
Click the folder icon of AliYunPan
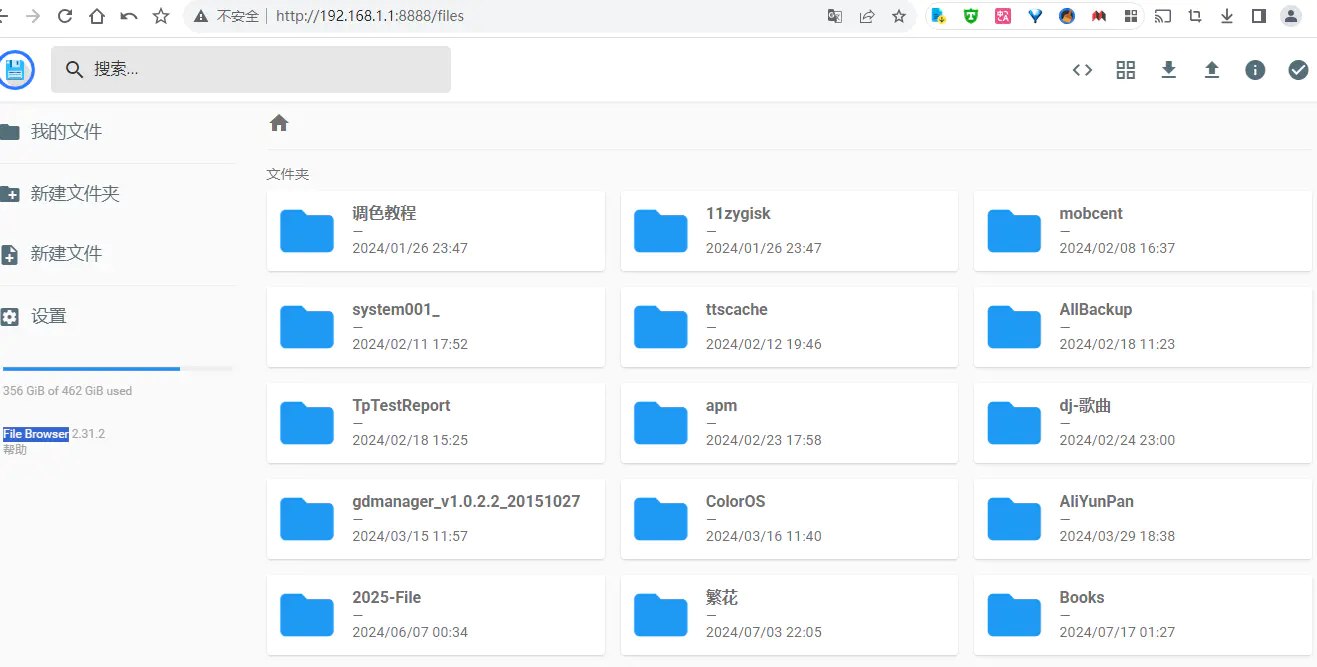[x=1014, y=519]
